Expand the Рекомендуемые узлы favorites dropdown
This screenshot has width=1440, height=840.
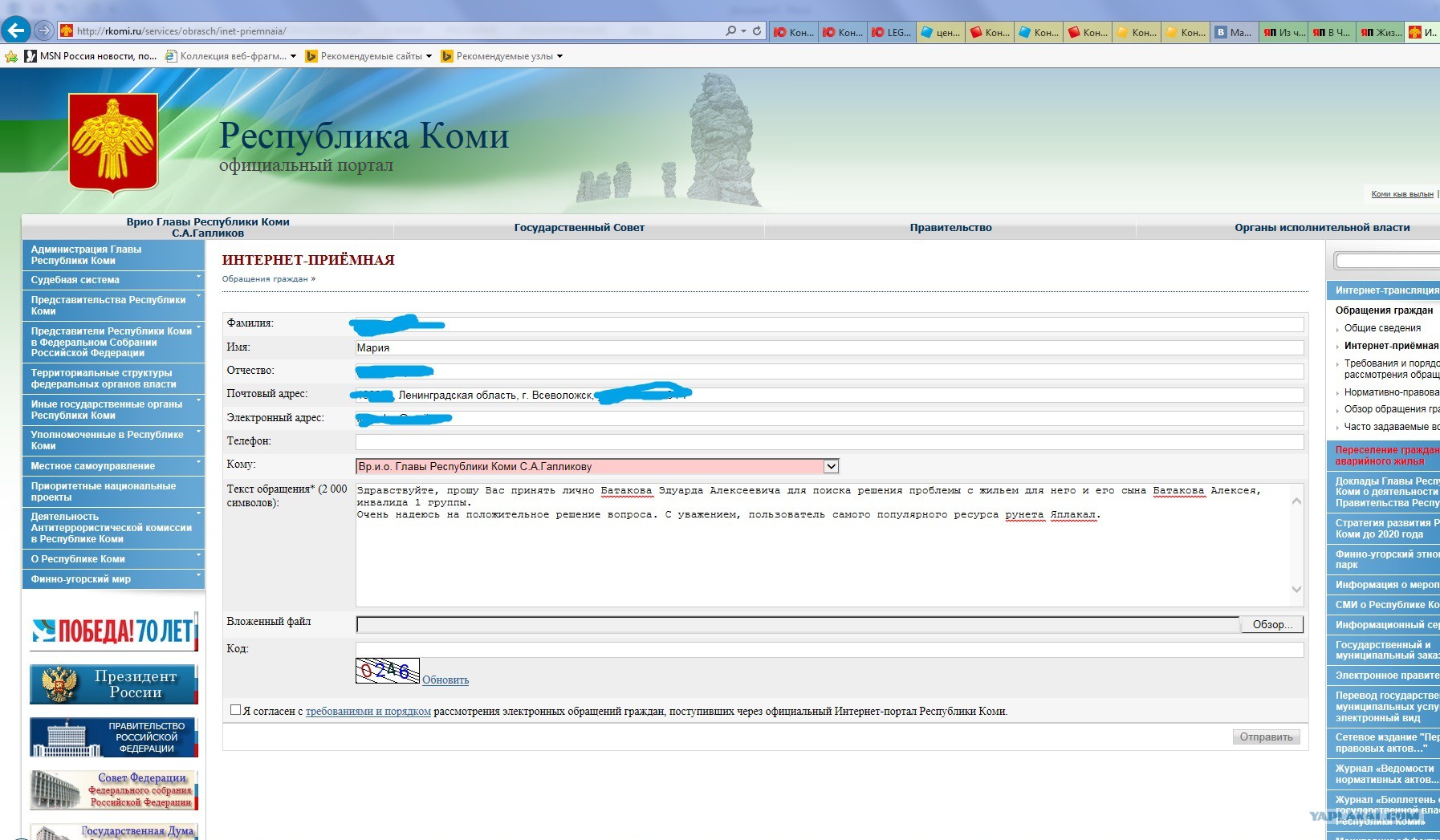(559, 56)
